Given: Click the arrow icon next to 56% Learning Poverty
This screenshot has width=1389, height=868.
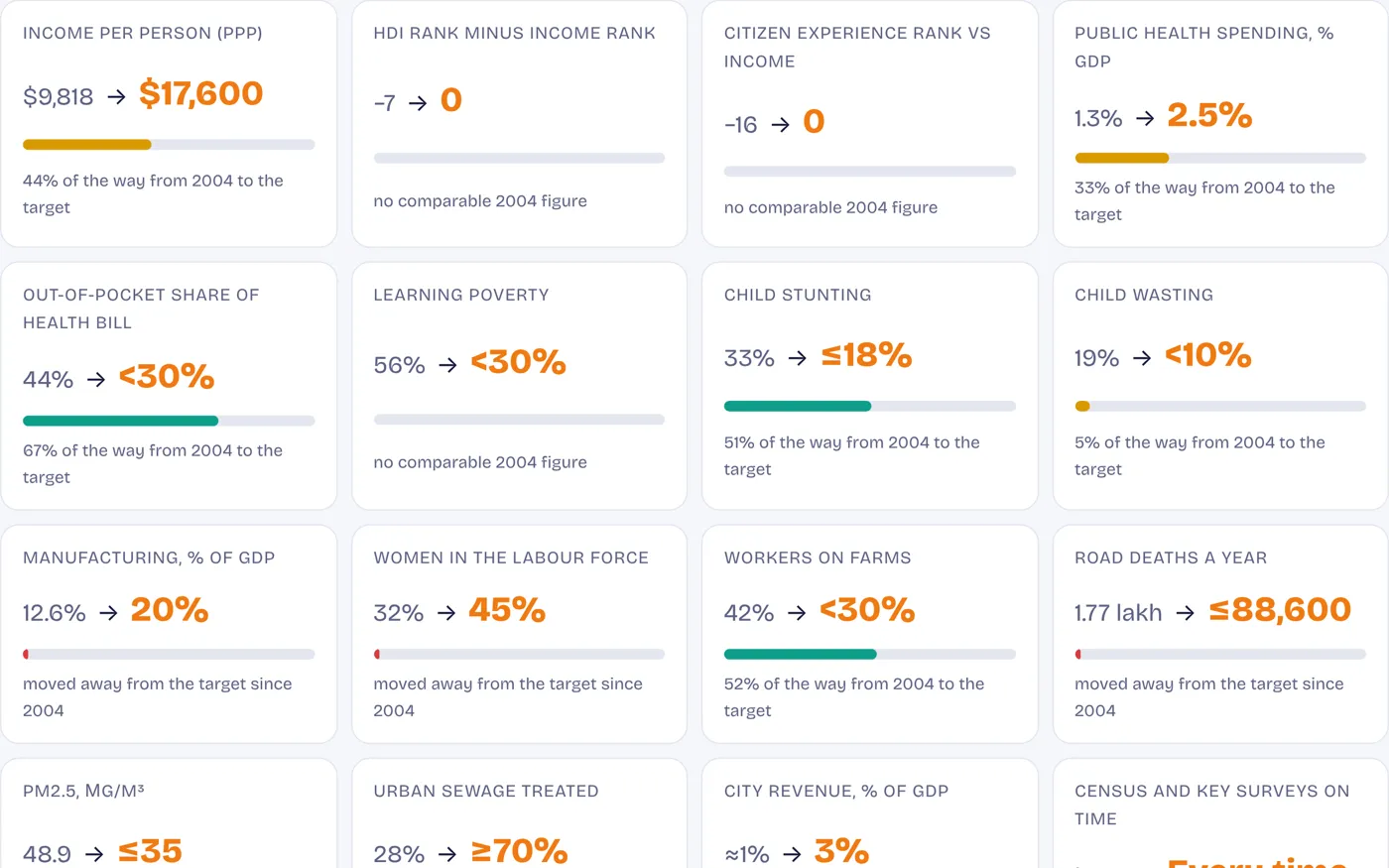Looking at the screenshot, I should tap(447, 365).
